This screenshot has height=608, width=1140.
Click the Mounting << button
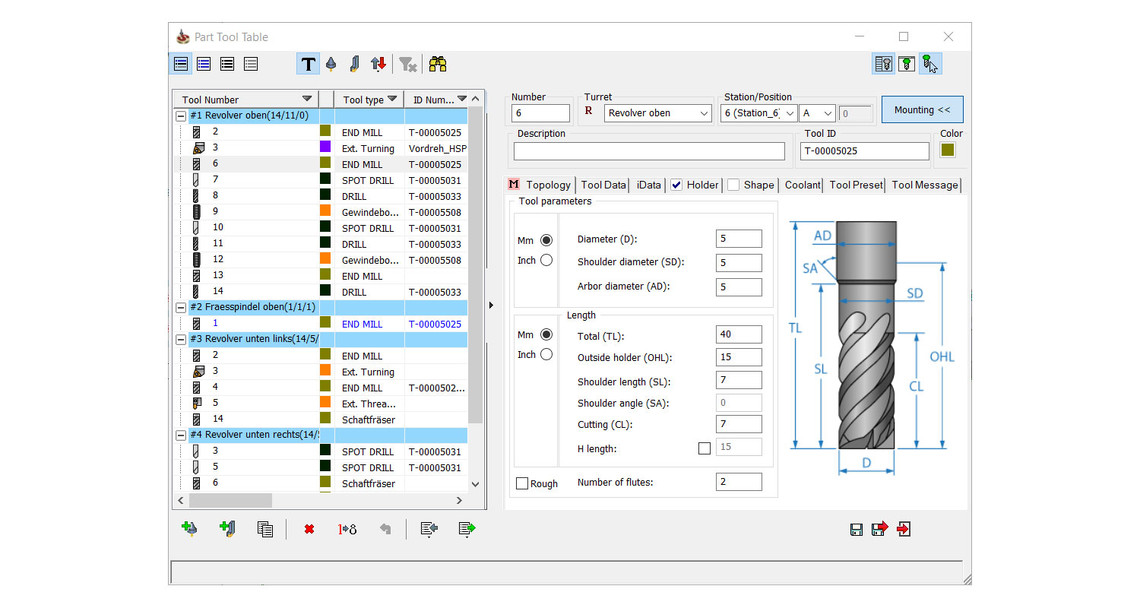point(921,110)
